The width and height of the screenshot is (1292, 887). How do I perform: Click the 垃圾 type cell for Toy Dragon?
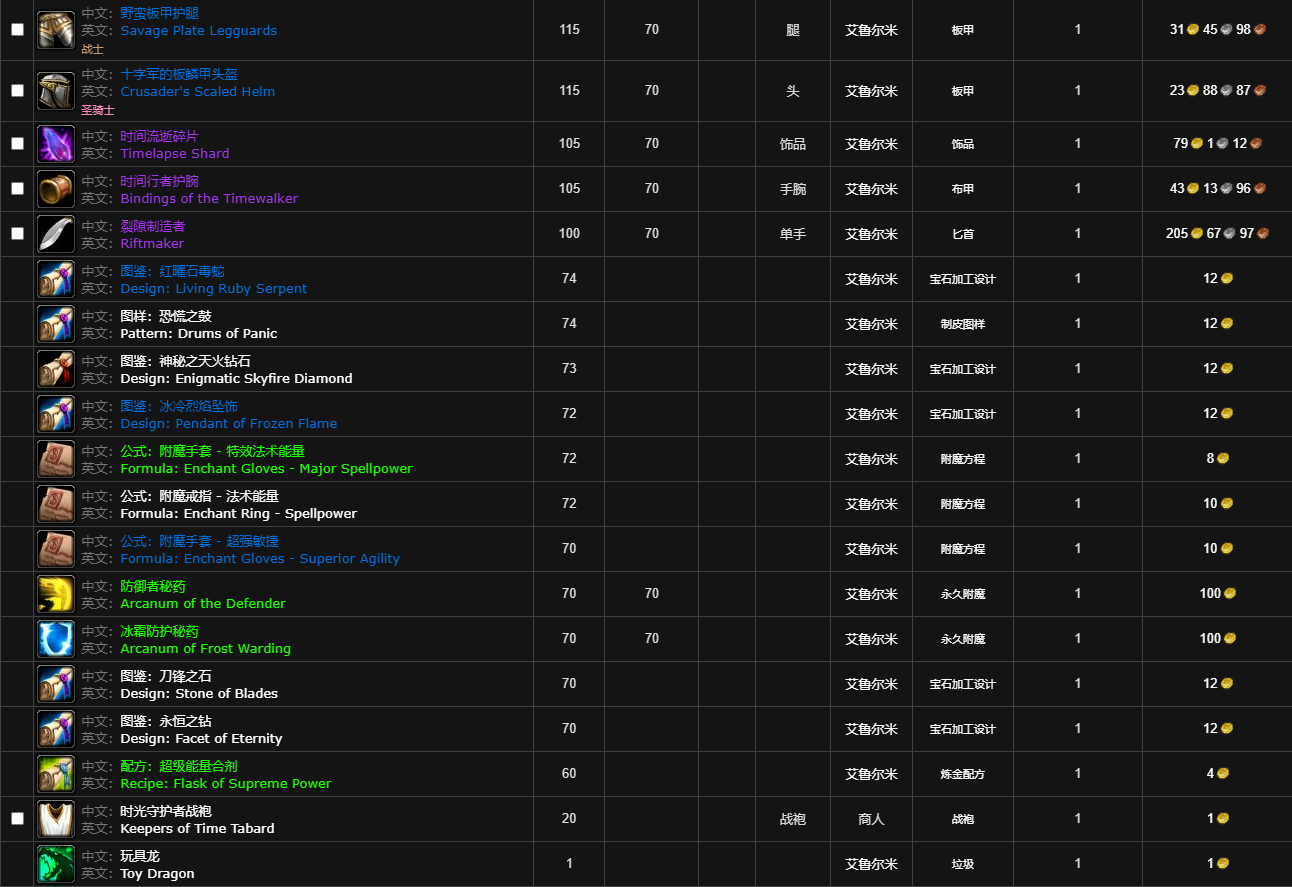point(963,864)
